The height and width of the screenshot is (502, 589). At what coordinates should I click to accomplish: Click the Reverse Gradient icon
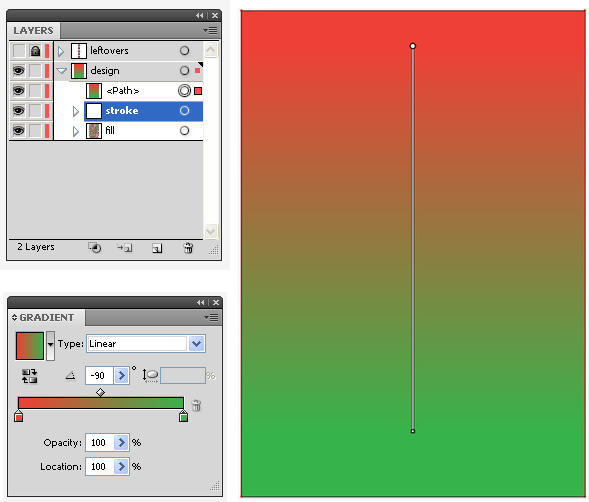(x=29, y=376)
